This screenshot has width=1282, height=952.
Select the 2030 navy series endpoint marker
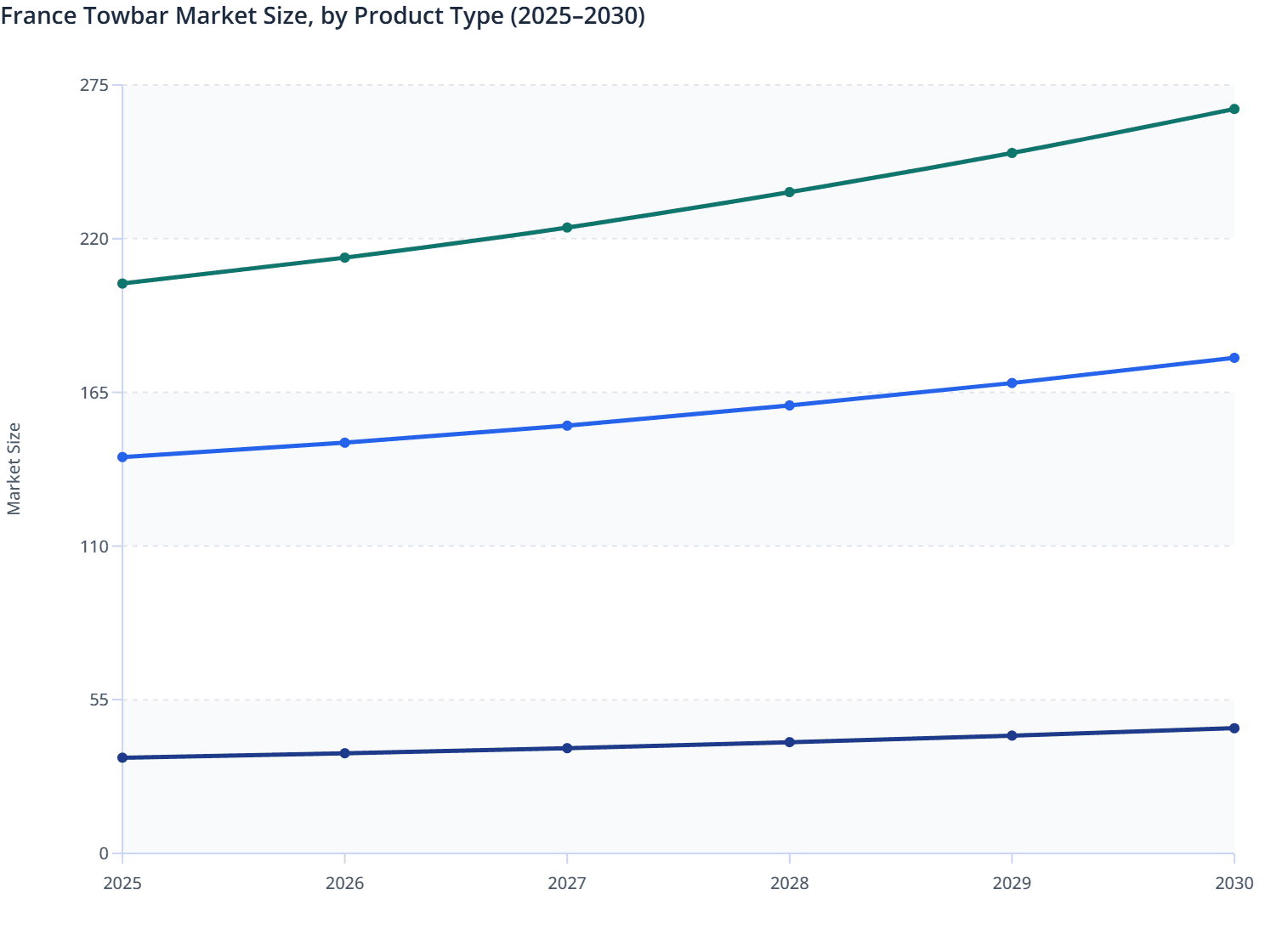1234,728
